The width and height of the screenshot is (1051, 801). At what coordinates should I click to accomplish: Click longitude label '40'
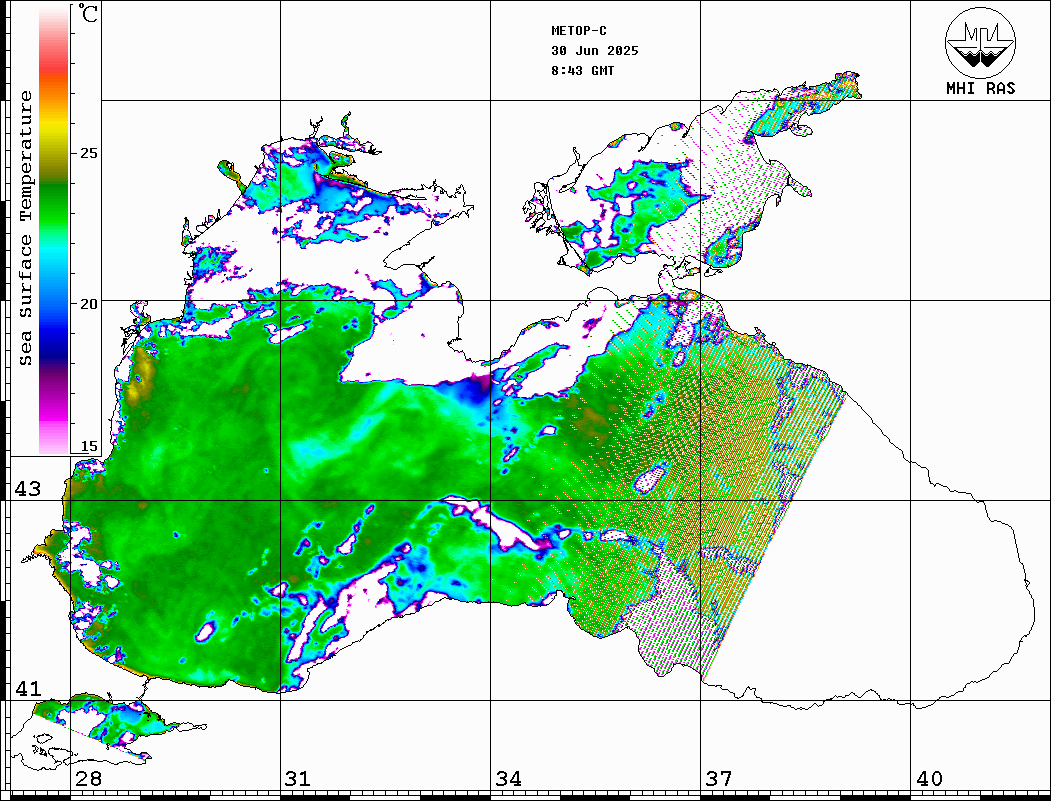click(929, 778)
